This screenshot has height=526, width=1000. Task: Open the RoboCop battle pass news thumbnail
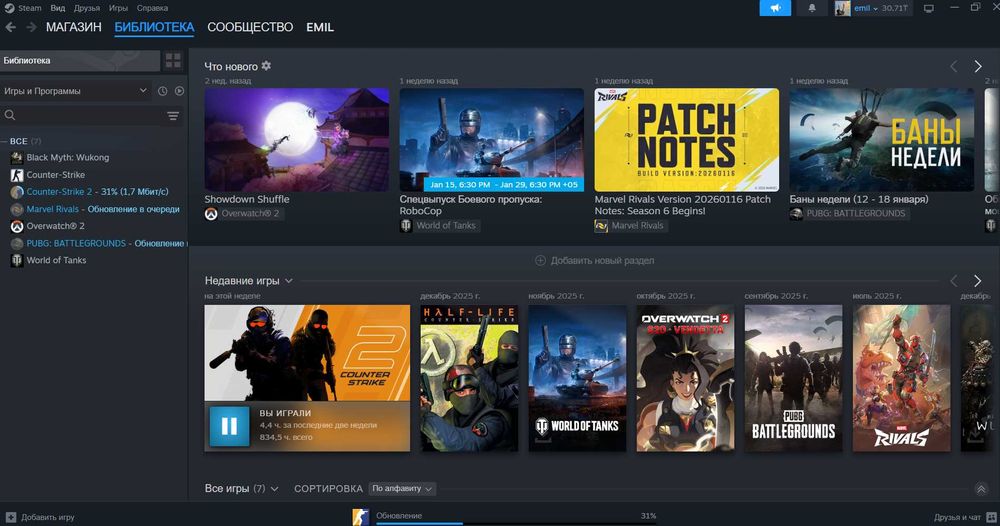(492, 140)
